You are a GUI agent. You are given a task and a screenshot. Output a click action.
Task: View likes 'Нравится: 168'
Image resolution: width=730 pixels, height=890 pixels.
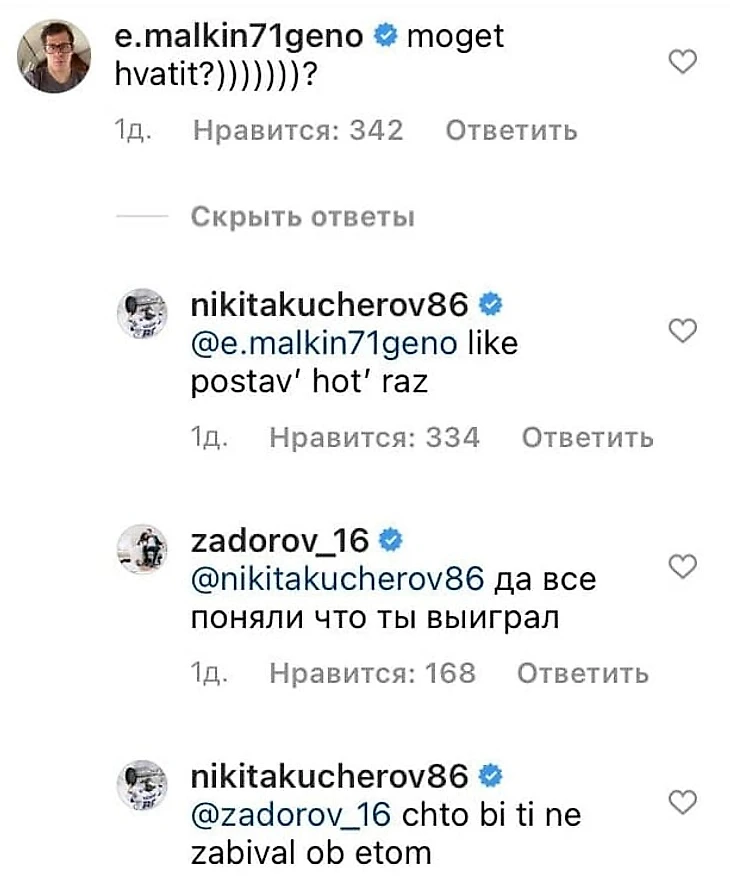(372, 673)
